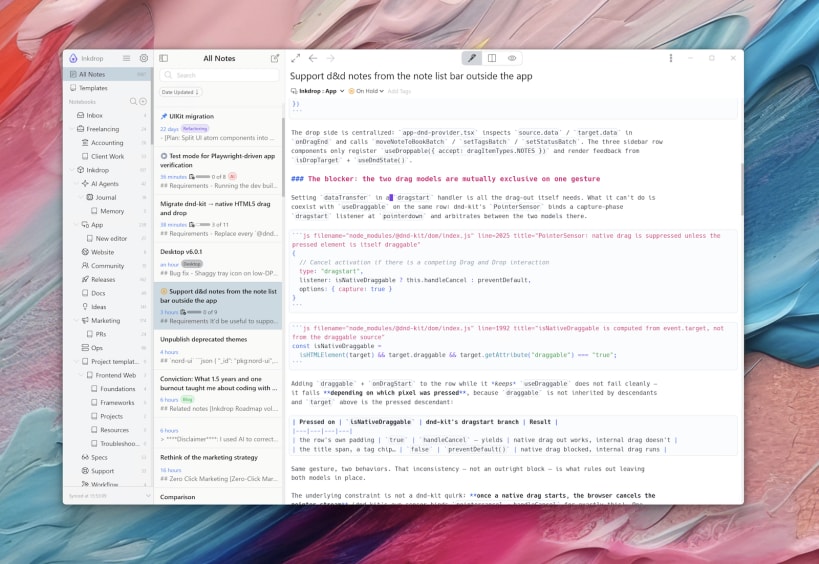Add a notebook with plus icon
The image size is (819, 564).
coord(143,101)
